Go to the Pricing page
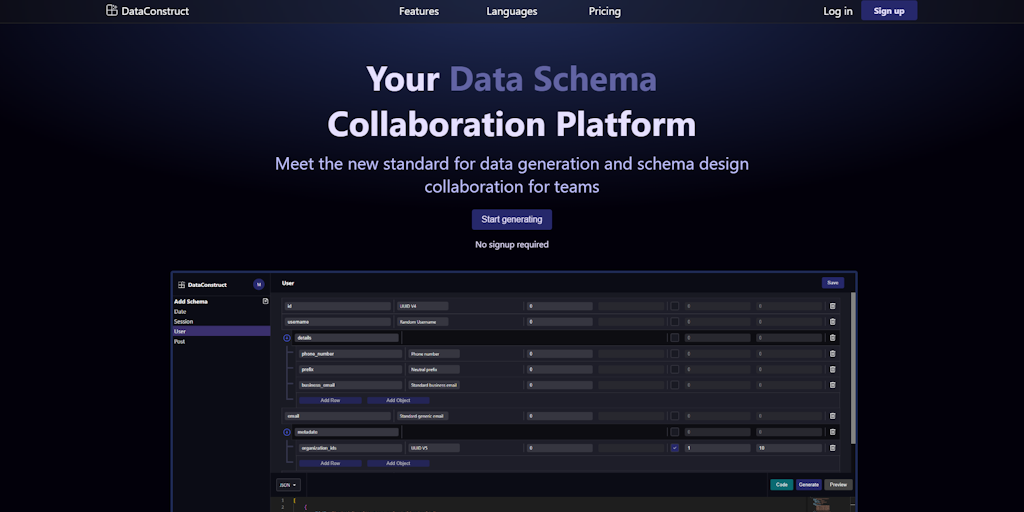This screenshot has height=512, width=1024. tap(604, 12)
